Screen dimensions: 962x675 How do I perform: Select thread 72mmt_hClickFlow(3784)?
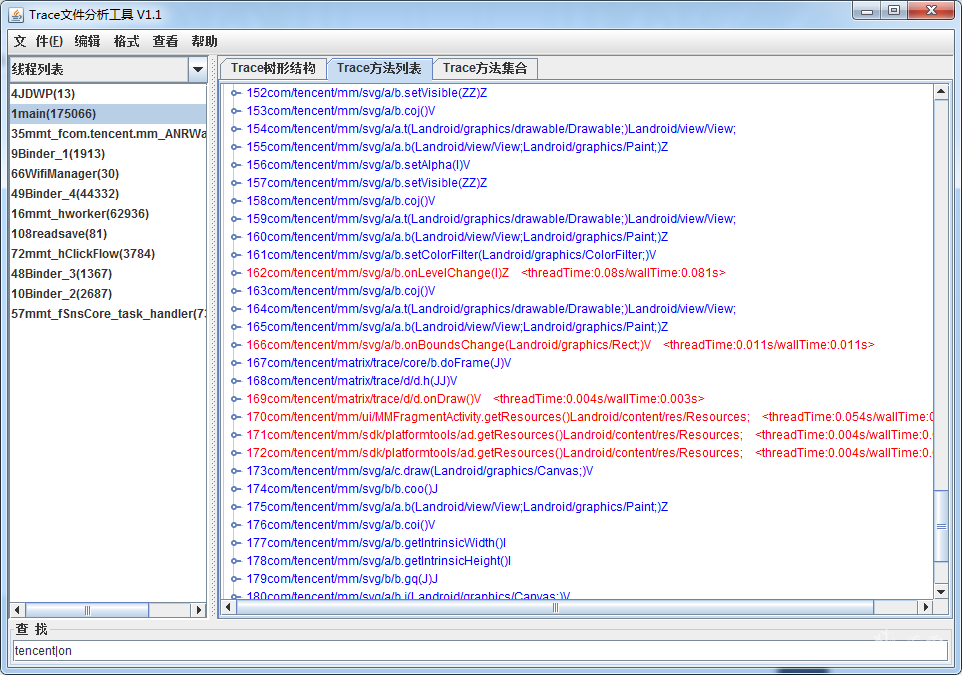pyautogui.click(x=108, y=253)
